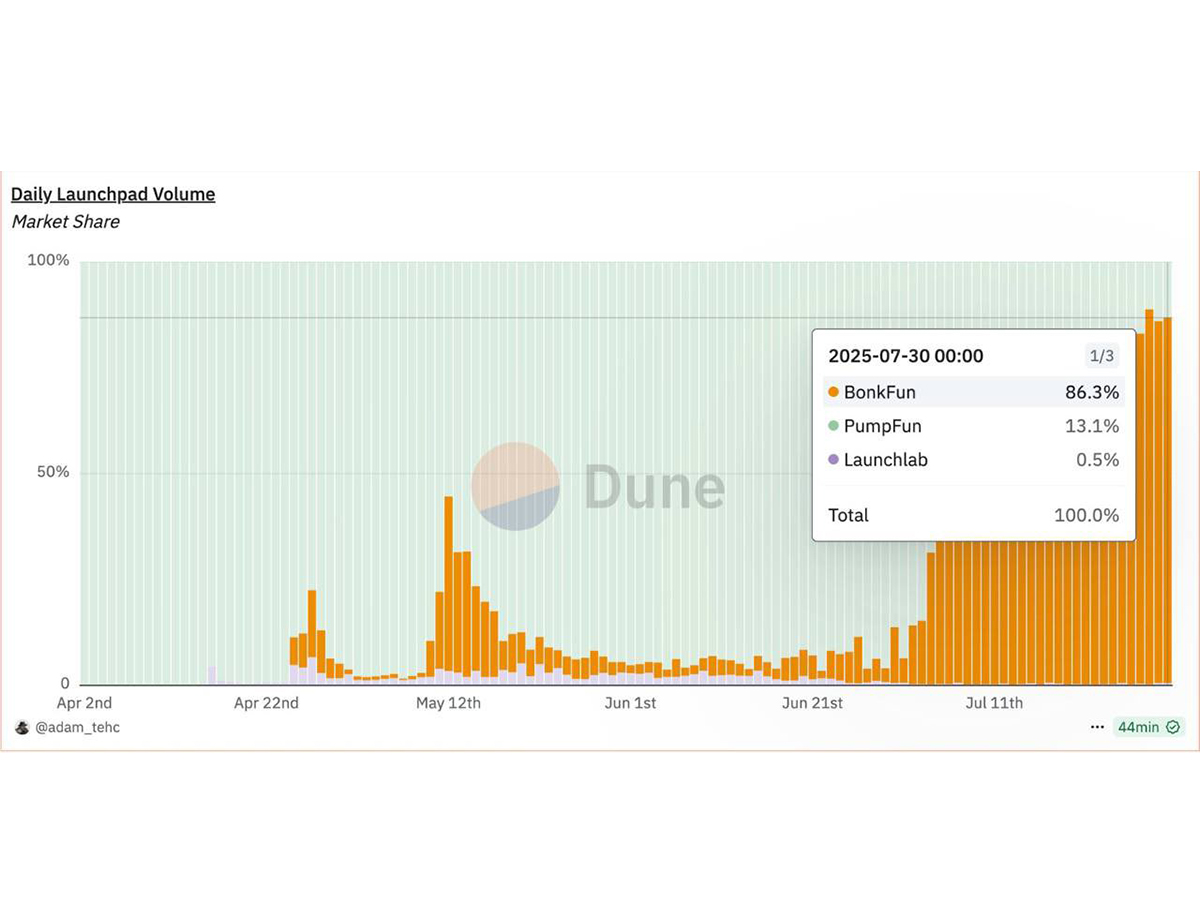Screen dimensions: 1200x924
Task: Click the Jun 21st axis label
Action: pos(812,703)
